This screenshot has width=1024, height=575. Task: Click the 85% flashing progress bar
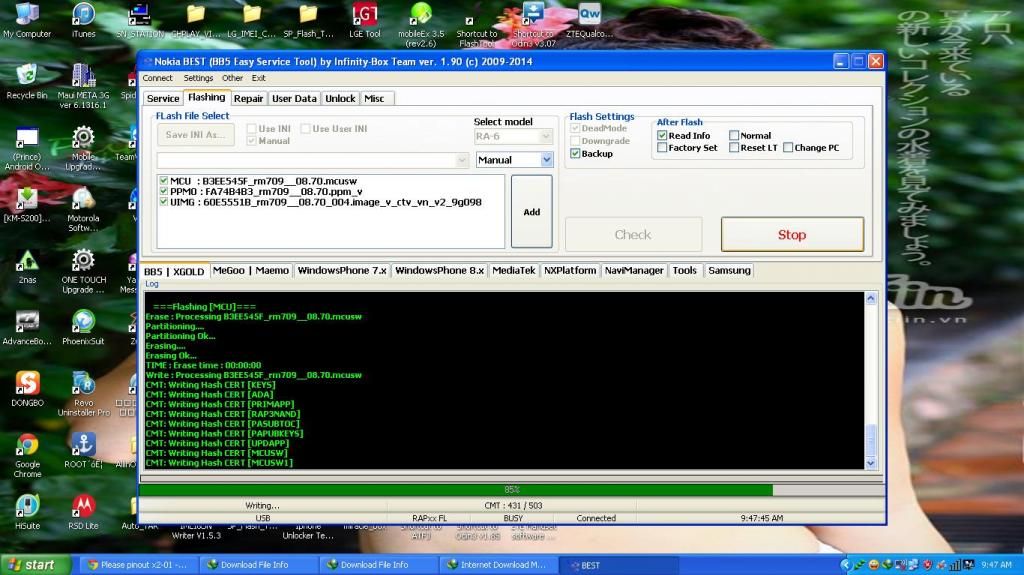coord(511,489)
